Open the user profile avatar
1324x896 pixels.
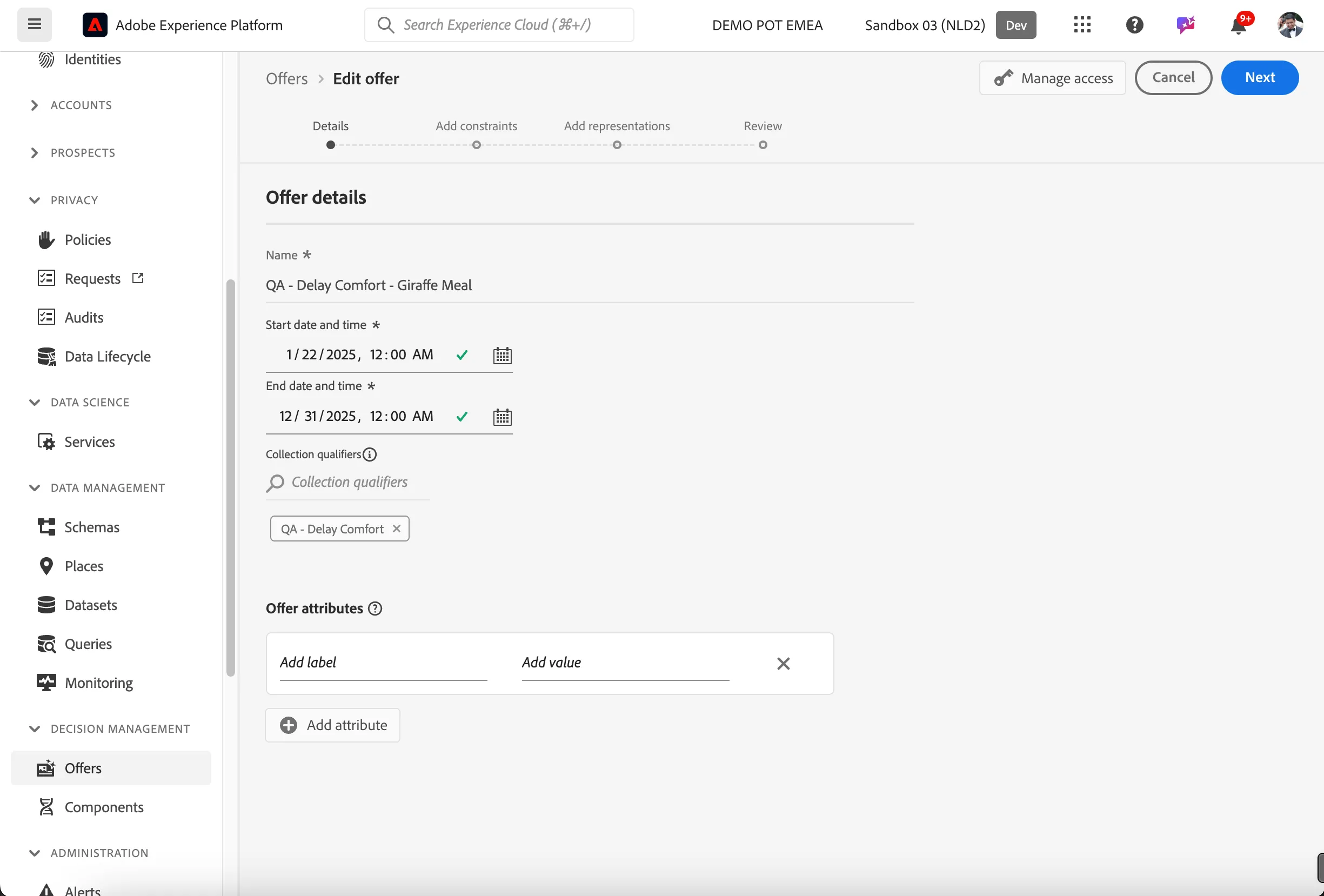coord(1290,25)
